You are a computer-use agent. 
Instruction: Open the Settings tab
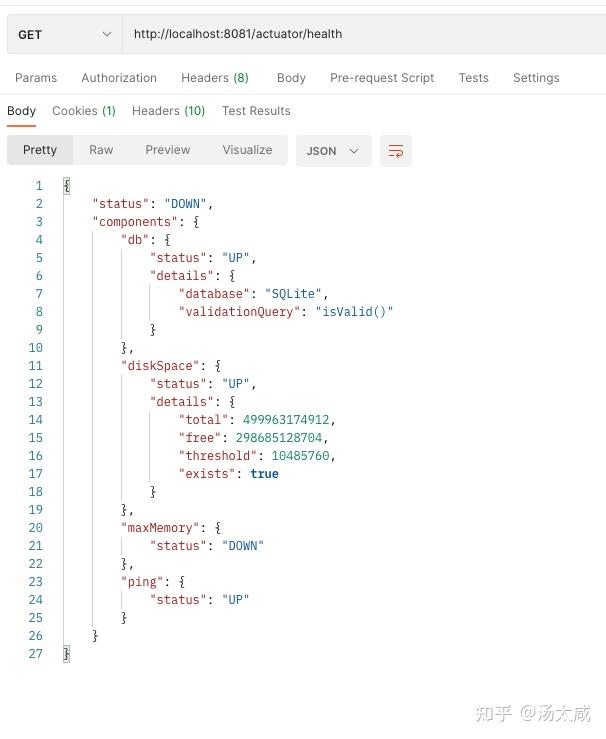click(536, 78)
